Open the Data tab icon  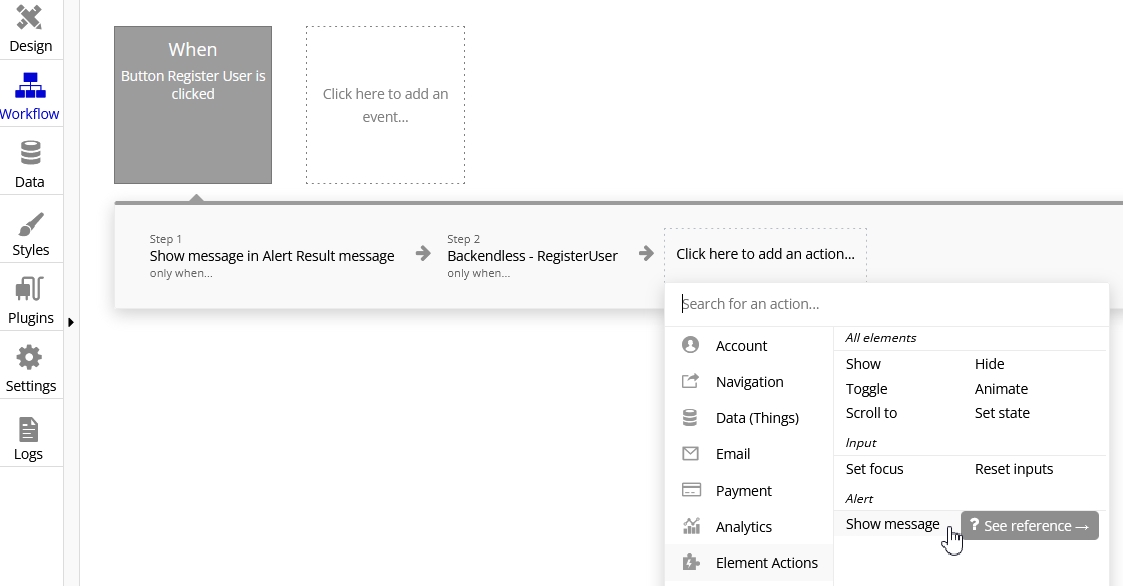(x=30, y=153)
